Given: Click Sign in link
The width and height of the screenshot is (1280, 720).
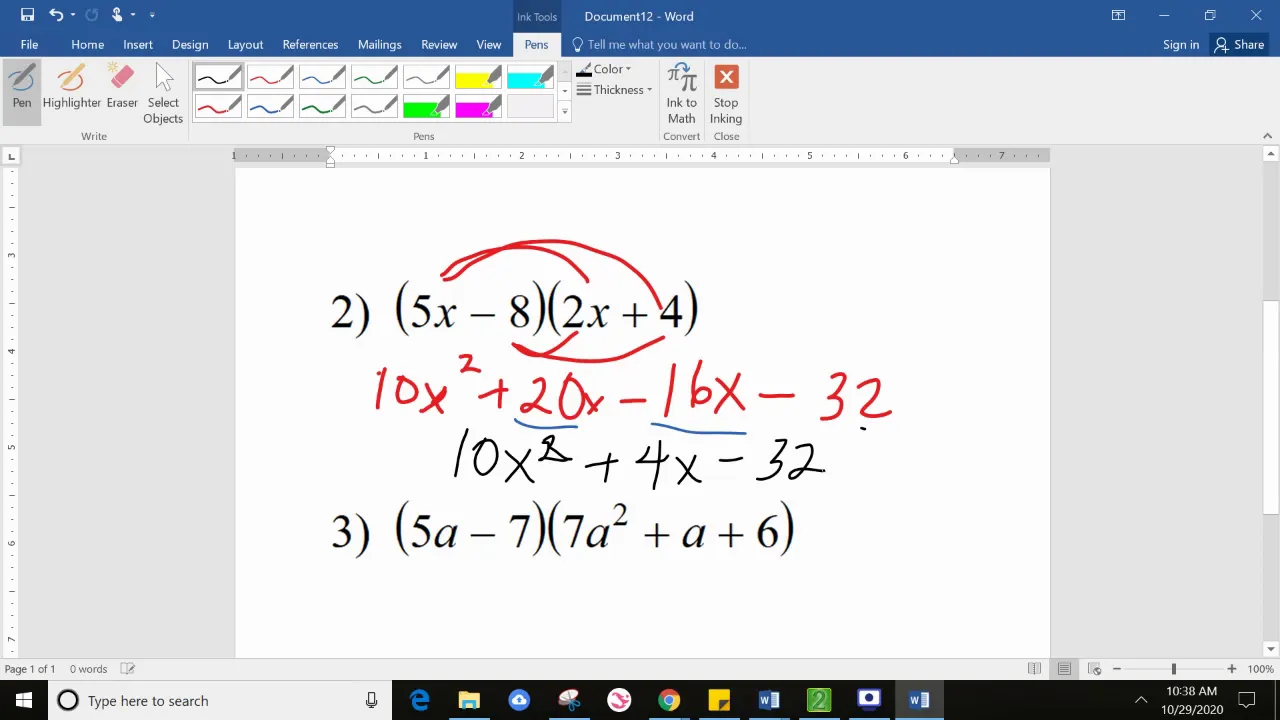Looking at the screenshot, I should (1181, 44).
